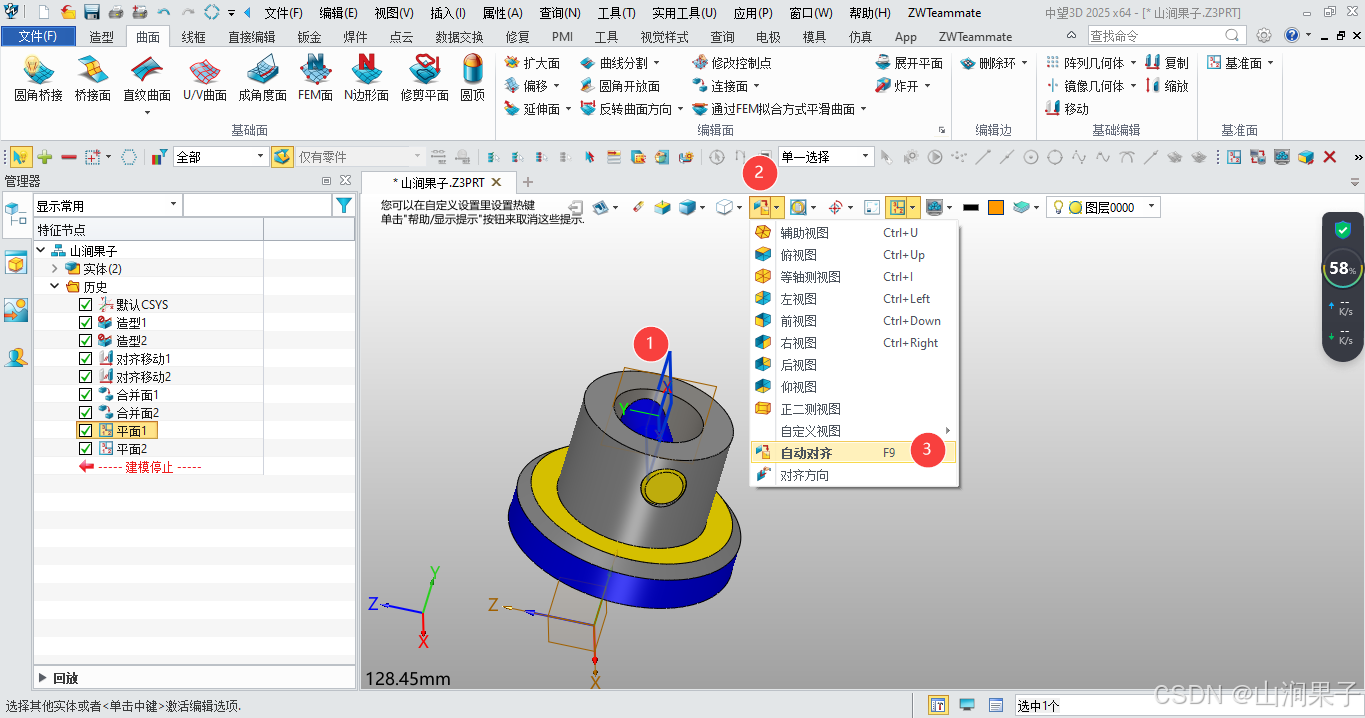Click the green plus add icon

pos(45,157)
